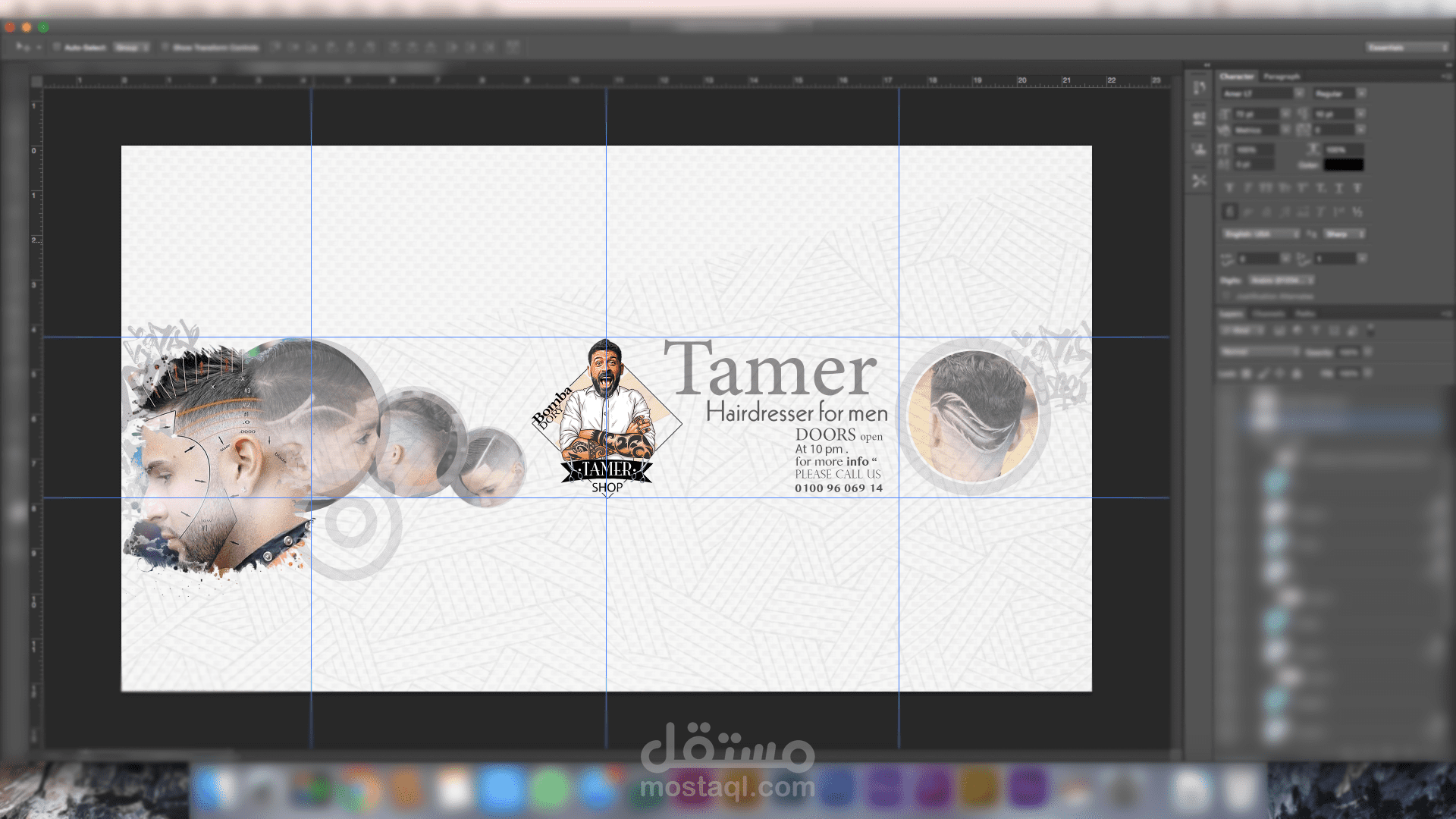Enable the Auto-Select checkbox
Image resolution: width=1456 pixels, height=819 pixels.
click(x=57, y=47)
